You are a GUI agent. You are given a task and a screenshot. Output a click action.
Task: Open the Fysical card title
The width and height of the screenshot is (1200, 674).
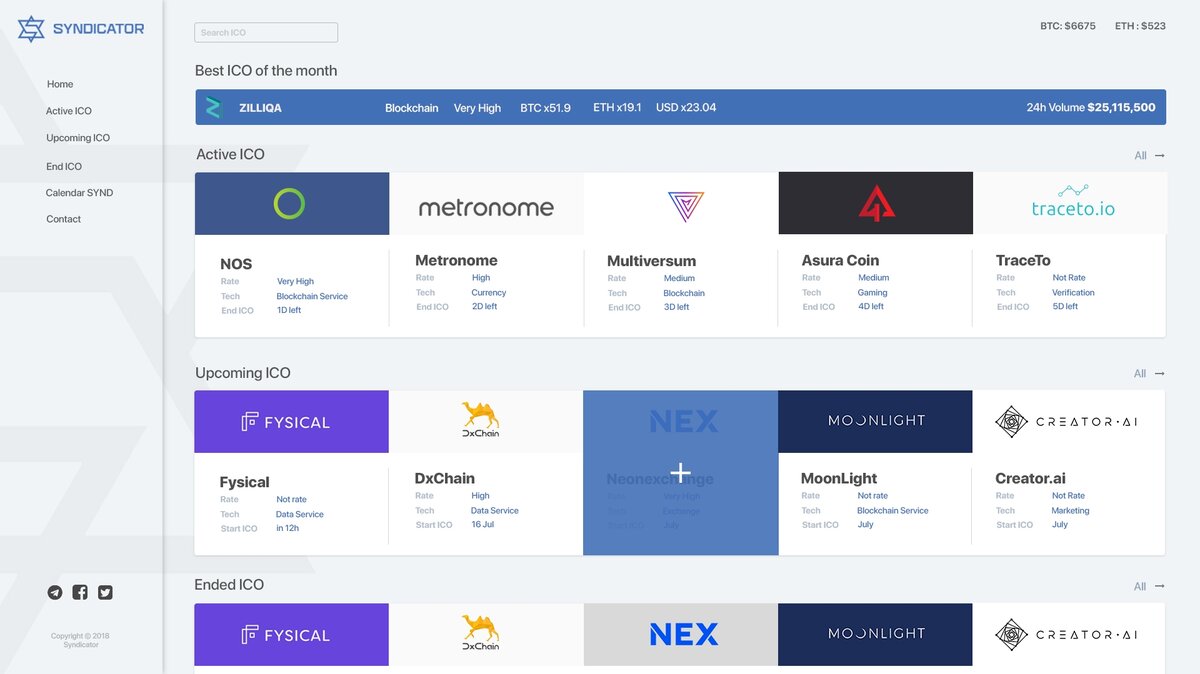pos(245,482)
